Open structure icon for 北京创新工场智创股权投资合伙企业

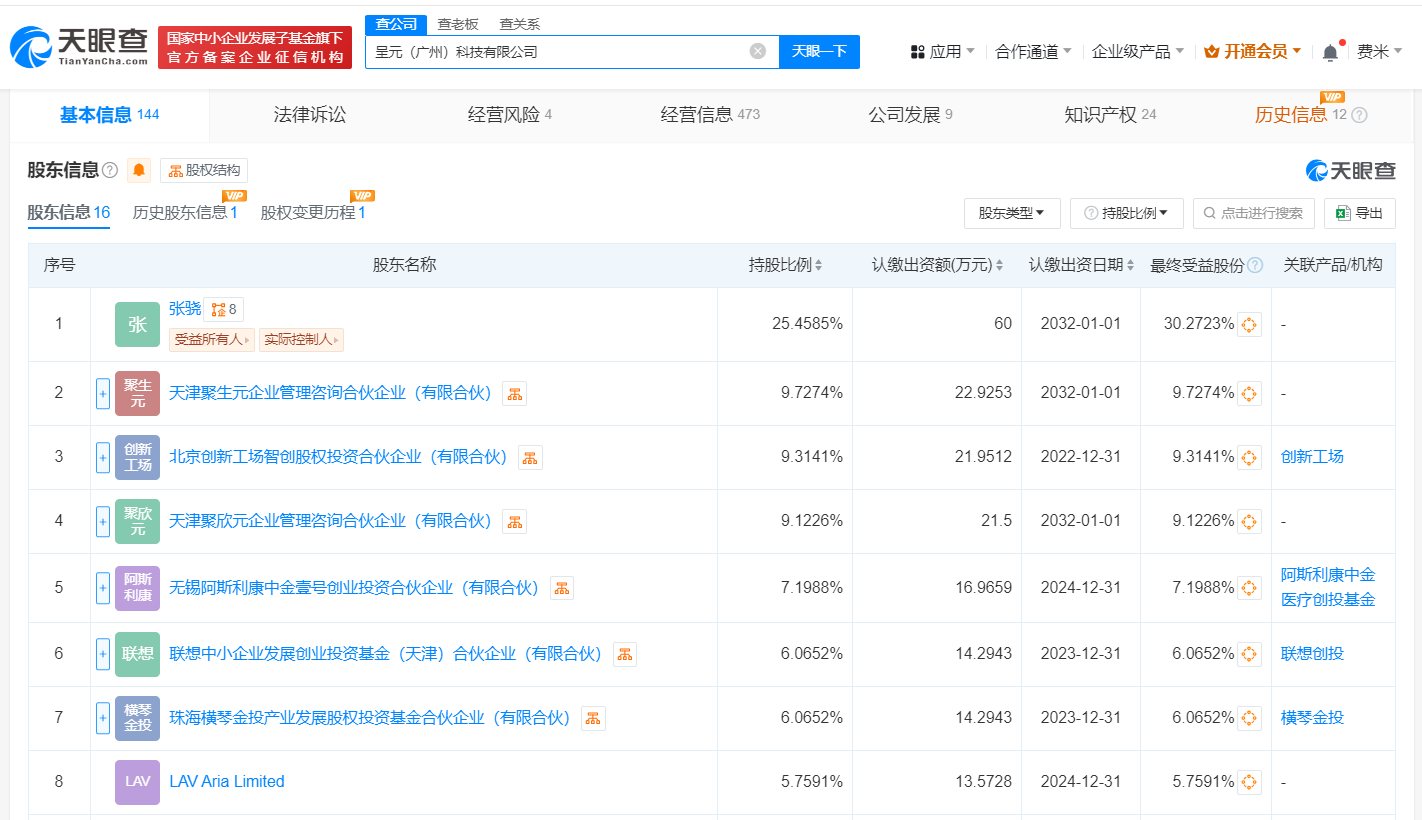(x=530, y=457)
